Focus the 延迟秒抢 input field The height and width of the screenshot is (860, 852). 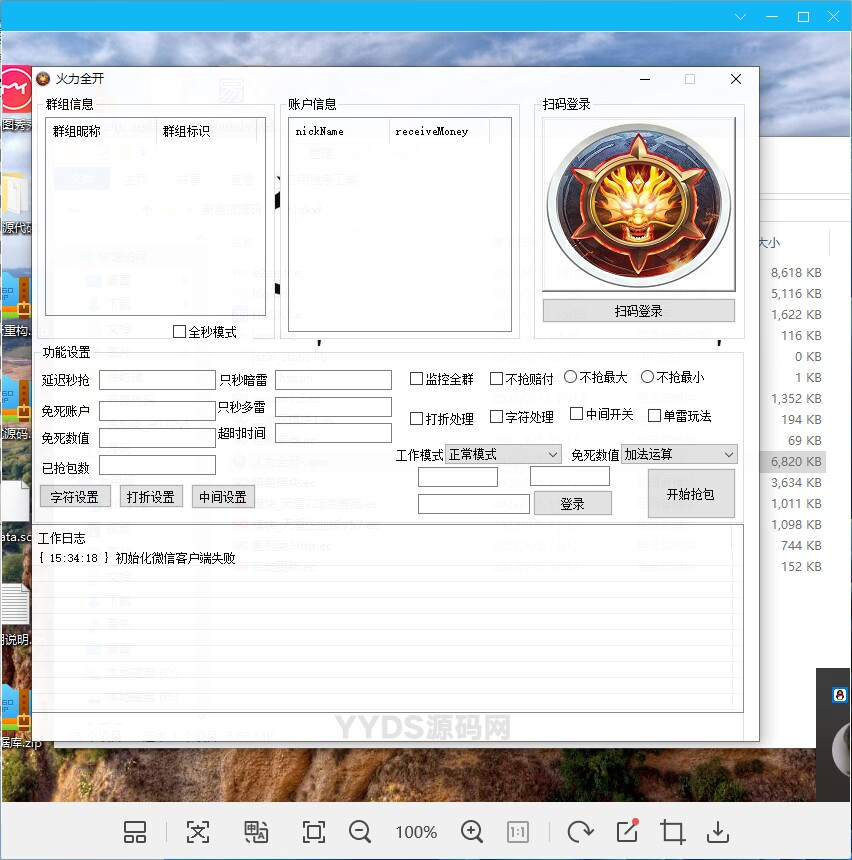[157, 380]
